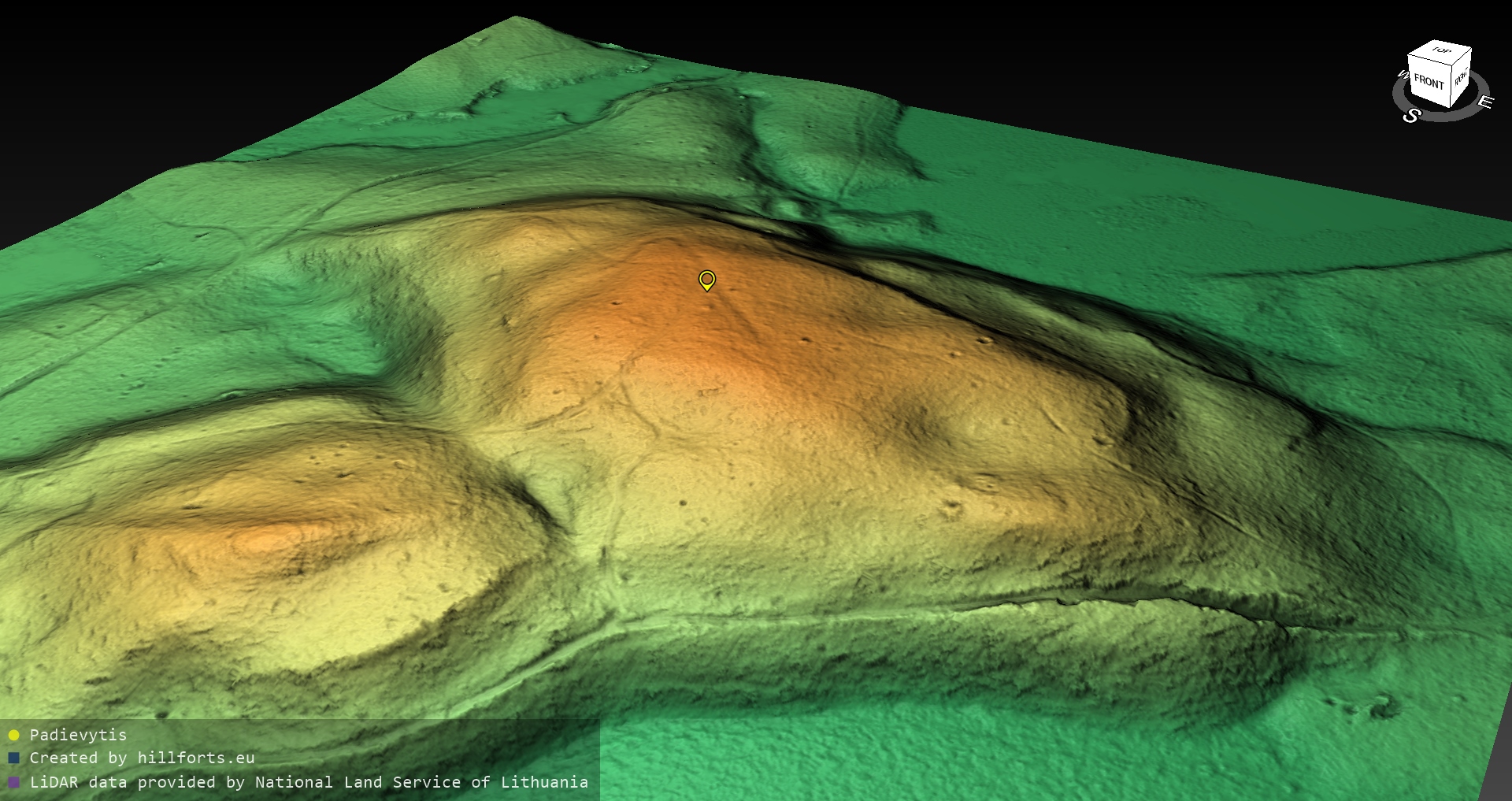
Task: Switch to the RIGHT face on view cube
Action: pos(1461,77)
